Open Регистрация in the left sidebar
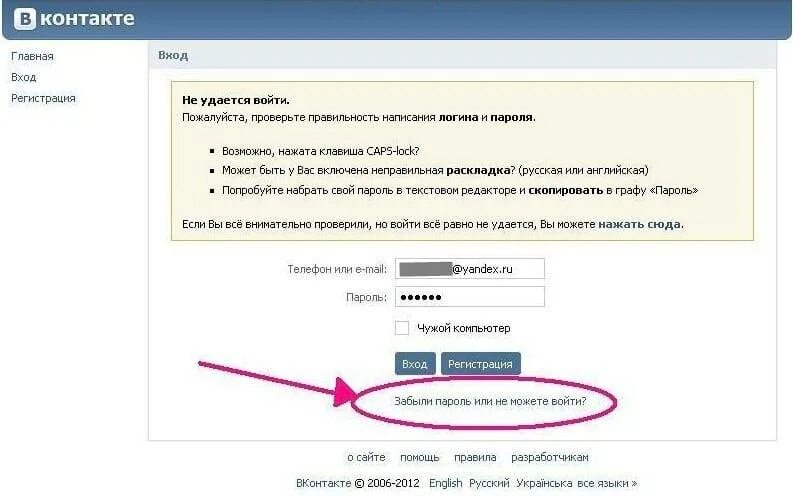793x496 pixels. (43, 99)
